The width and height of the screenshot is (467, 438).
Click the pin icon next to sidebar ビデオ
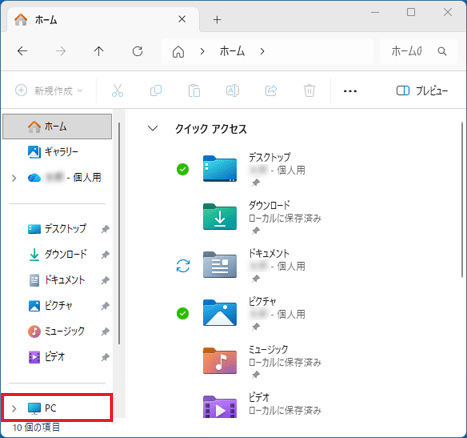[x=105, y=357]
